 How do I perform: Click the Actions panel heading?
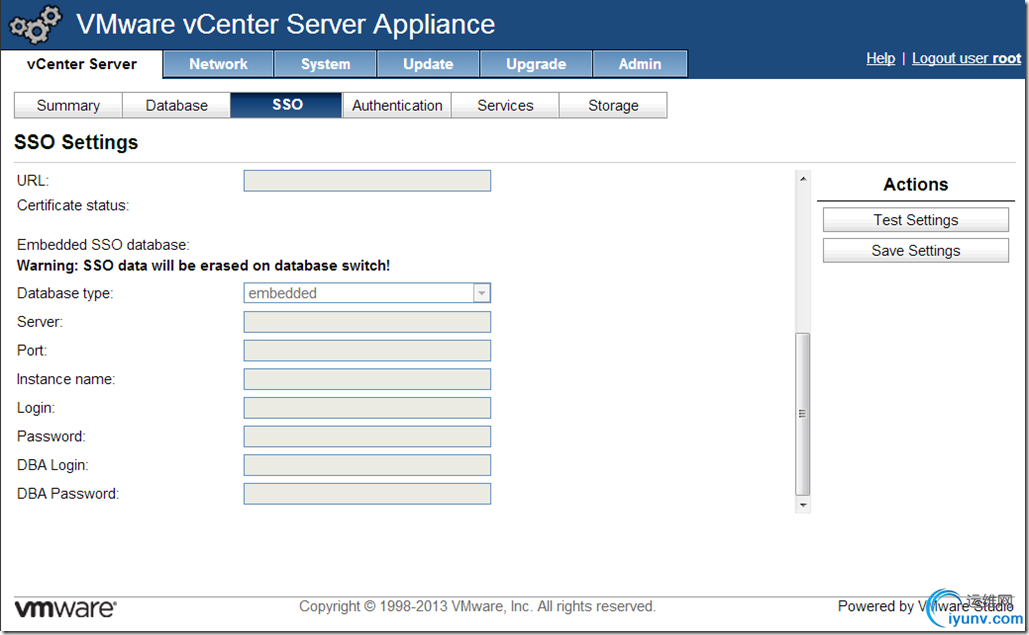[915, 184]
